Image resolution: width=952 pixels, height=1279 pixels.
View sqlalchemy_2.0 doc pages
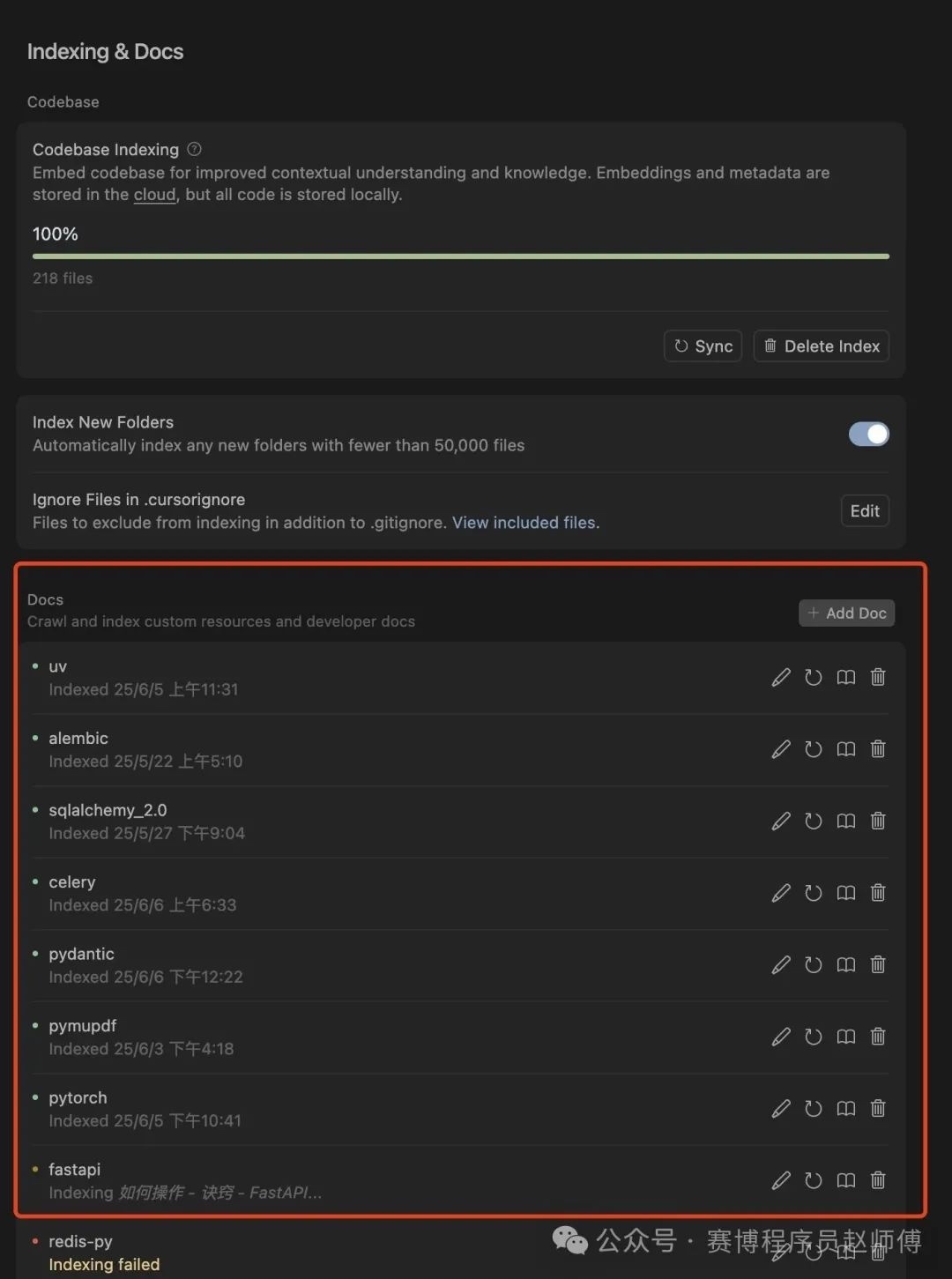pyautogui.click(x=846, y=822)
